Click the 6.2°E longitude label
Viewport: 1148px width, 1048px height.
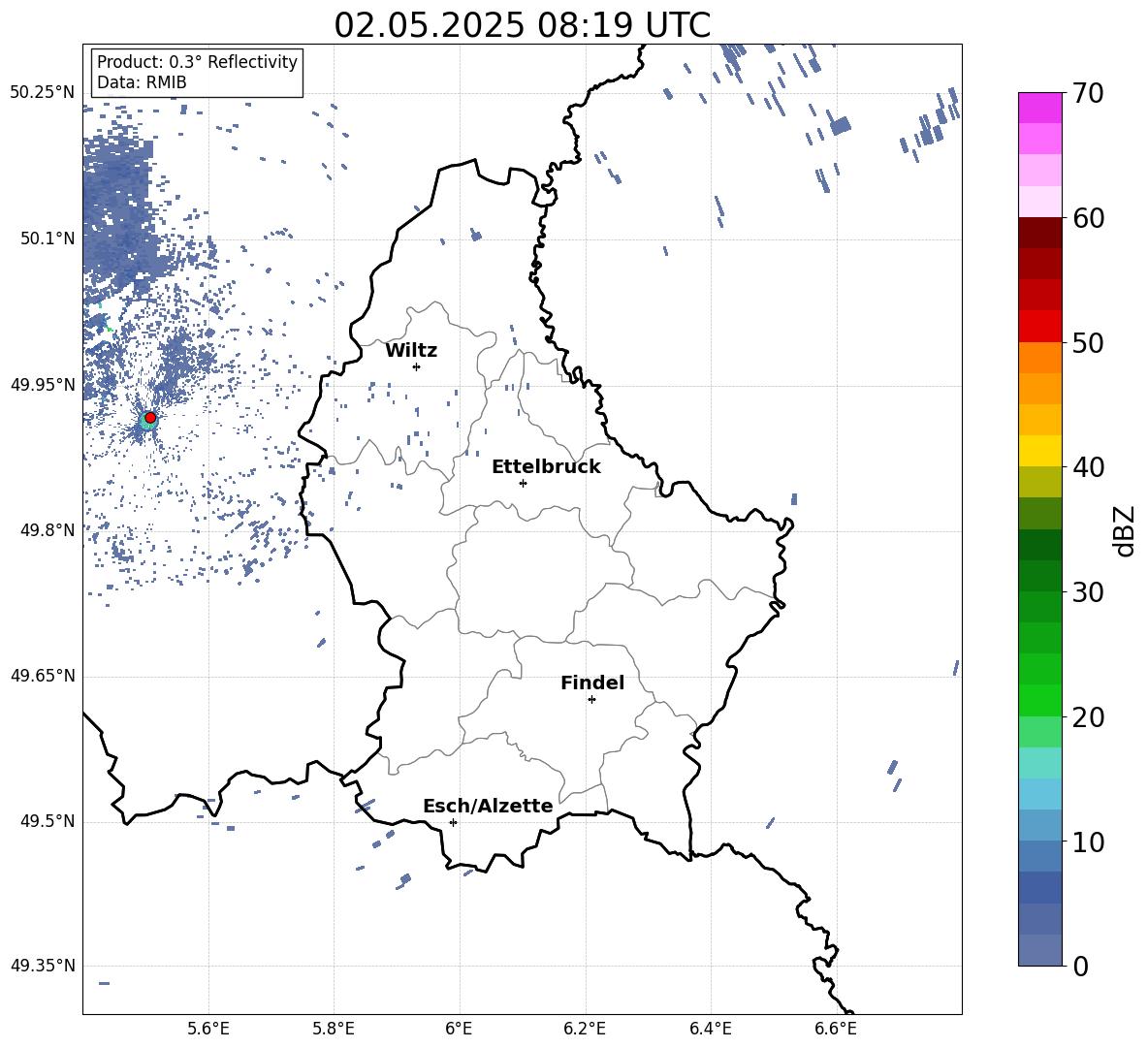(x=585, y=1029)
